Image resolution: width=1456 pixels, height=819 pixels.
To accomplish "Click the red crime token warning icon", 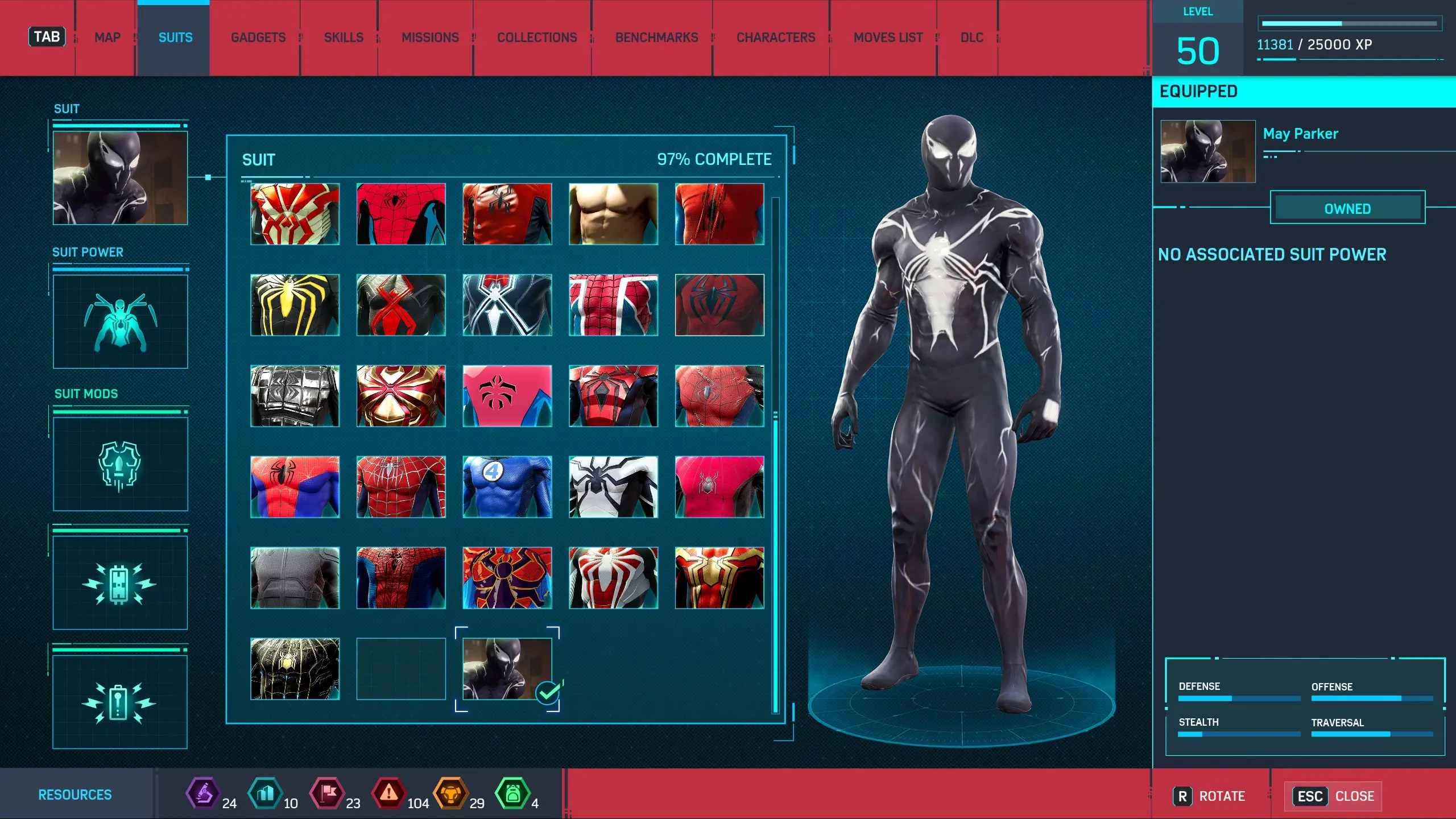I will click(388, 793).
